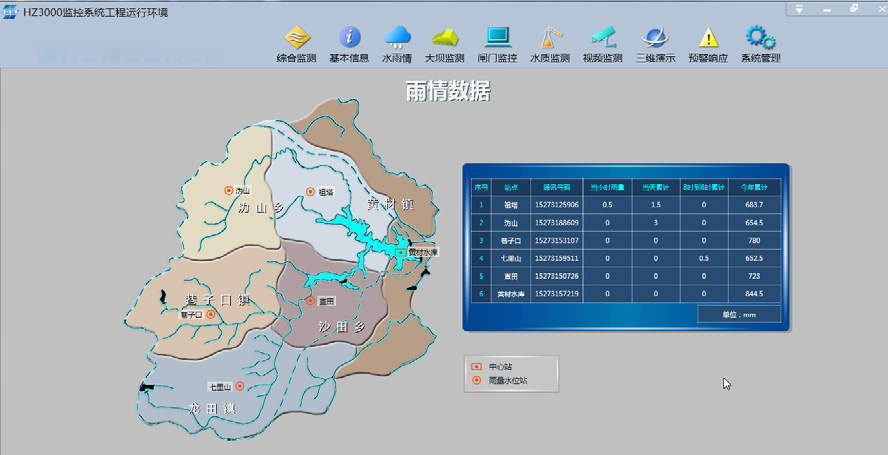
Task: Click the 当小时雨量 column header
Action: 606,186
